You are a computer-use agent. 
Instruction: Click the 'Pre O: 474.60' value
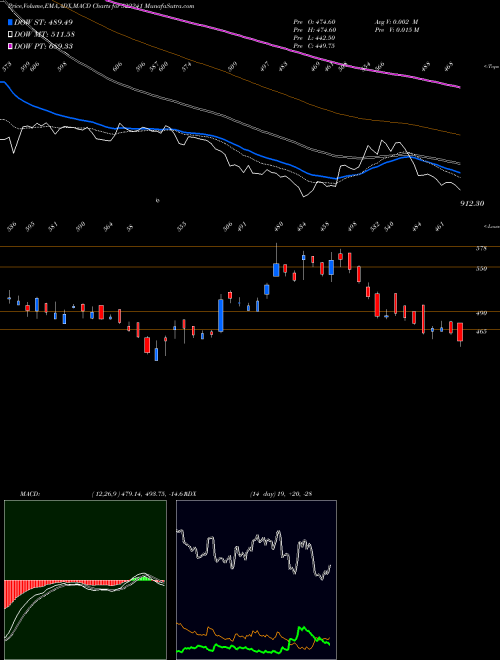point(314,22)
